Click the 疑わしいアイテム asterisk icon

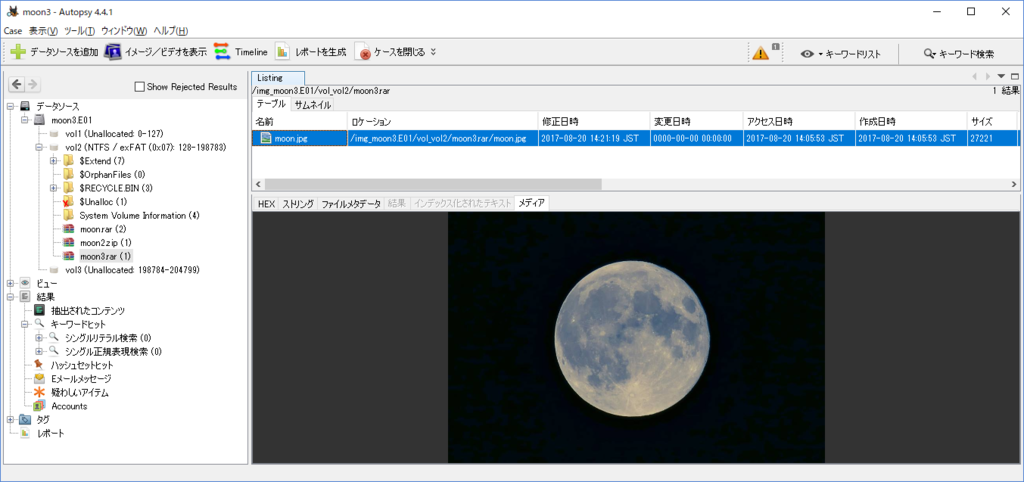tap(39, 393)
